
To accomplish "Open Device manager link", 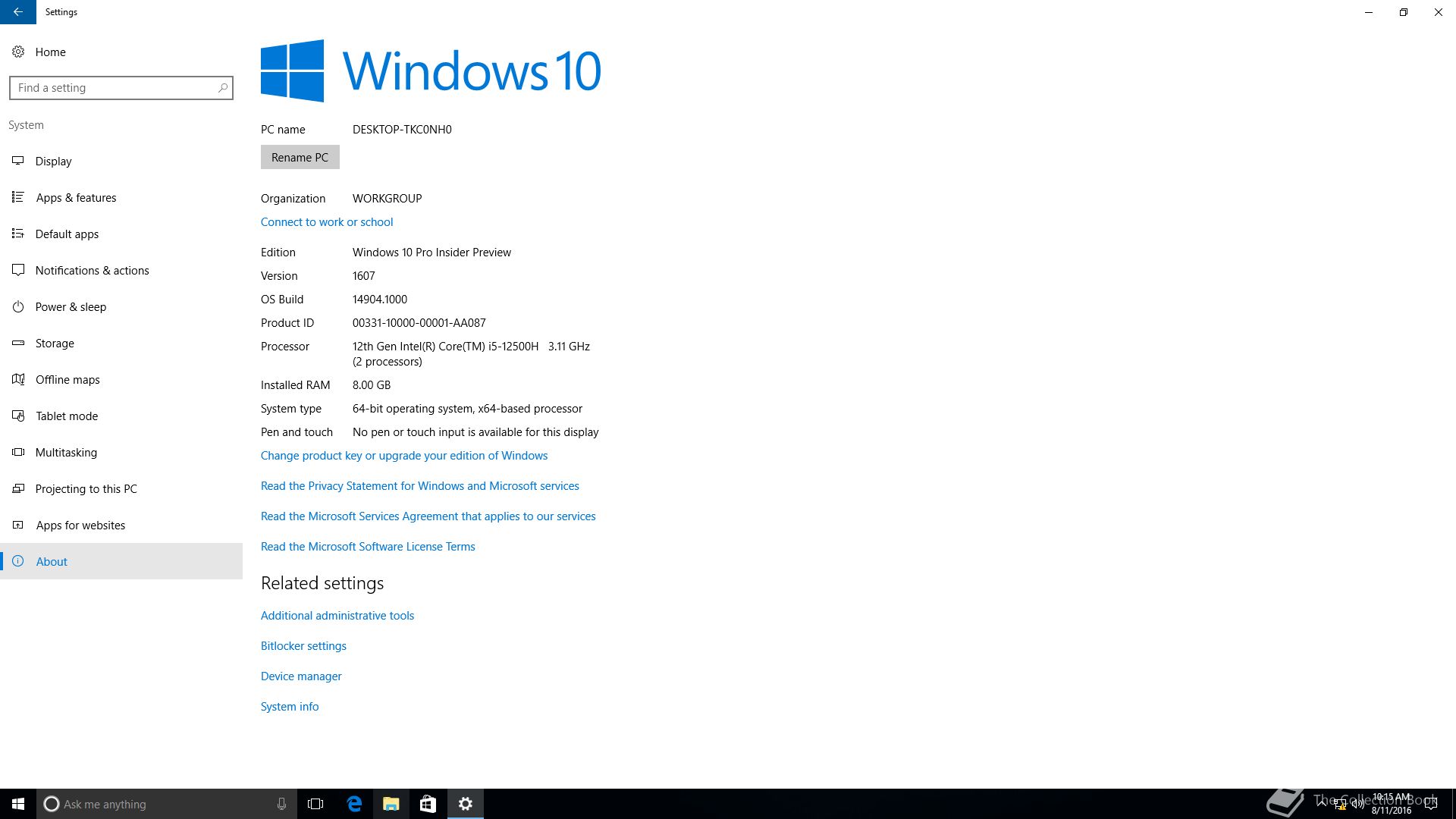I will (x=301, y=676).
